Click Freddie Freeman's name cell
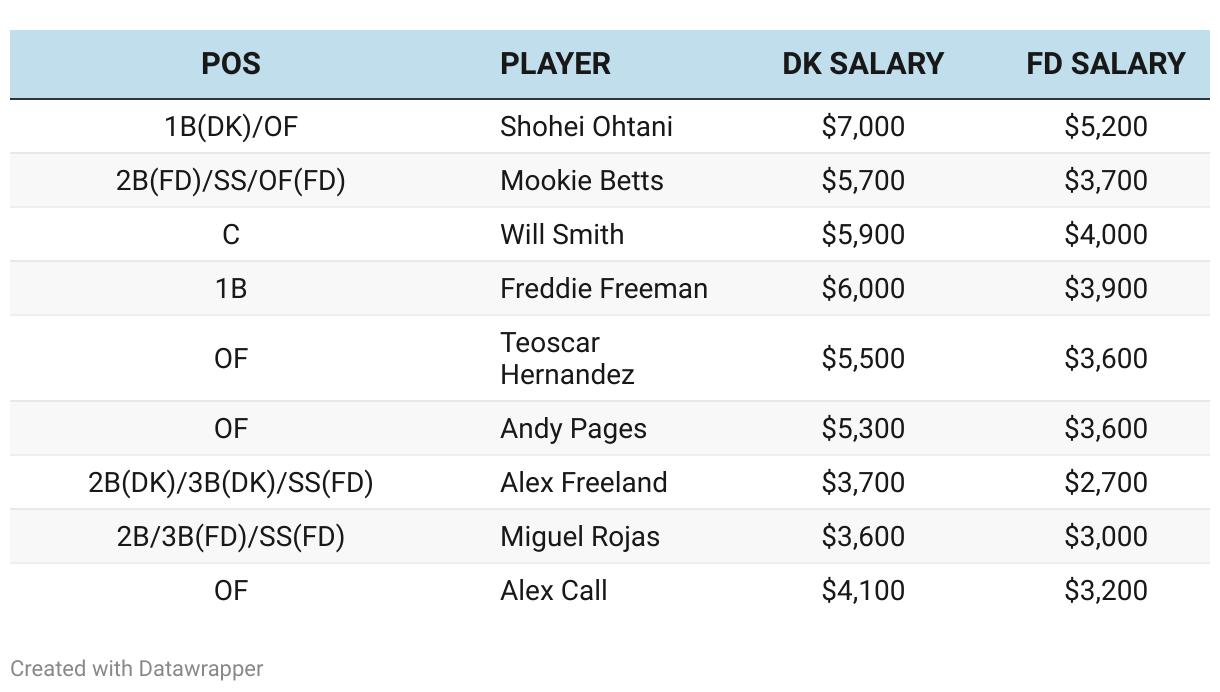1220x692 pixels. (x=604, y=289)
